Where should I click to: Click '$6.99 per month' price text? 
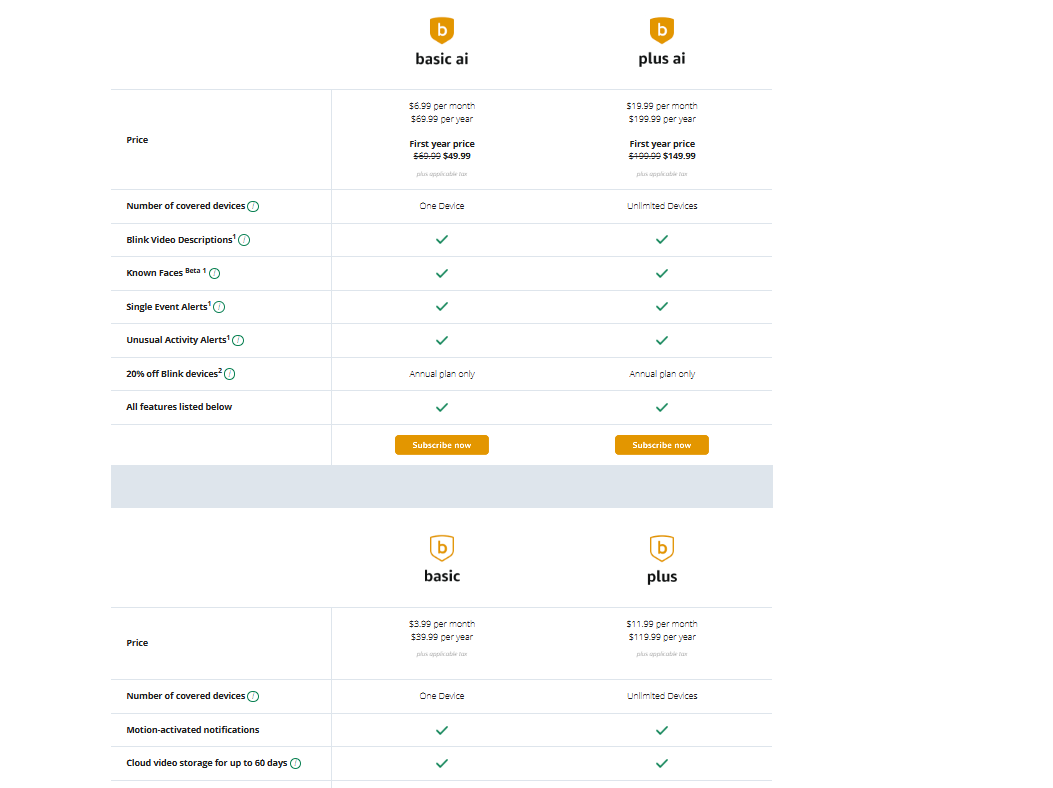442,106
